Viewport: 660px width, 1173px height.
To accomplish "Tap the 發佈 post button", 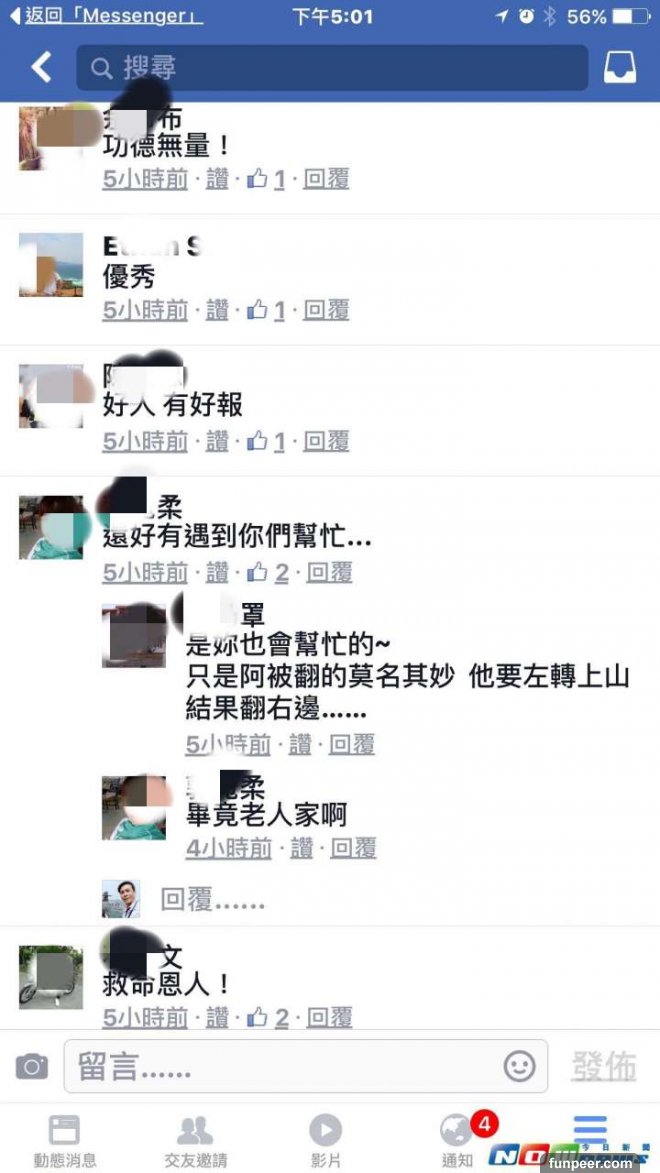I will [x=604, y=1066].
